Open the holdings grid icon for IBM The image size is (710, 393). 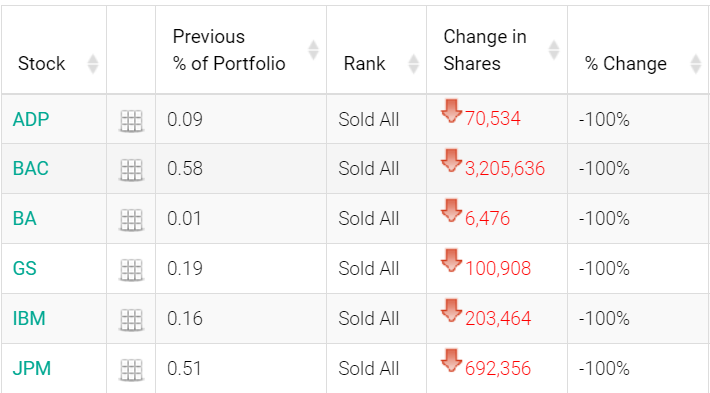tap(131, 320)
